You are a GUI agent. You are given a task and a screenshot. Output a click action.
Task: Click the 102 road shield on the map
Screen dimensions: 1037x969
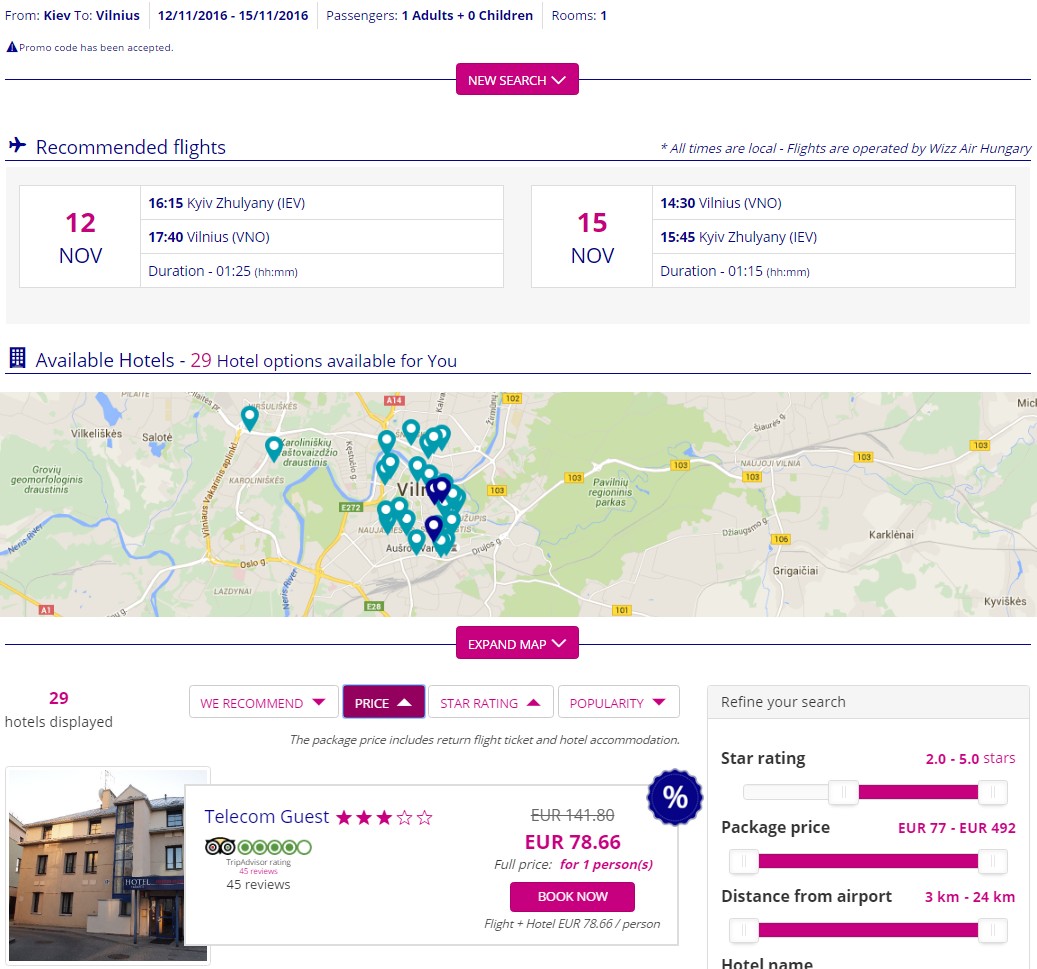[x=513, y=398]
